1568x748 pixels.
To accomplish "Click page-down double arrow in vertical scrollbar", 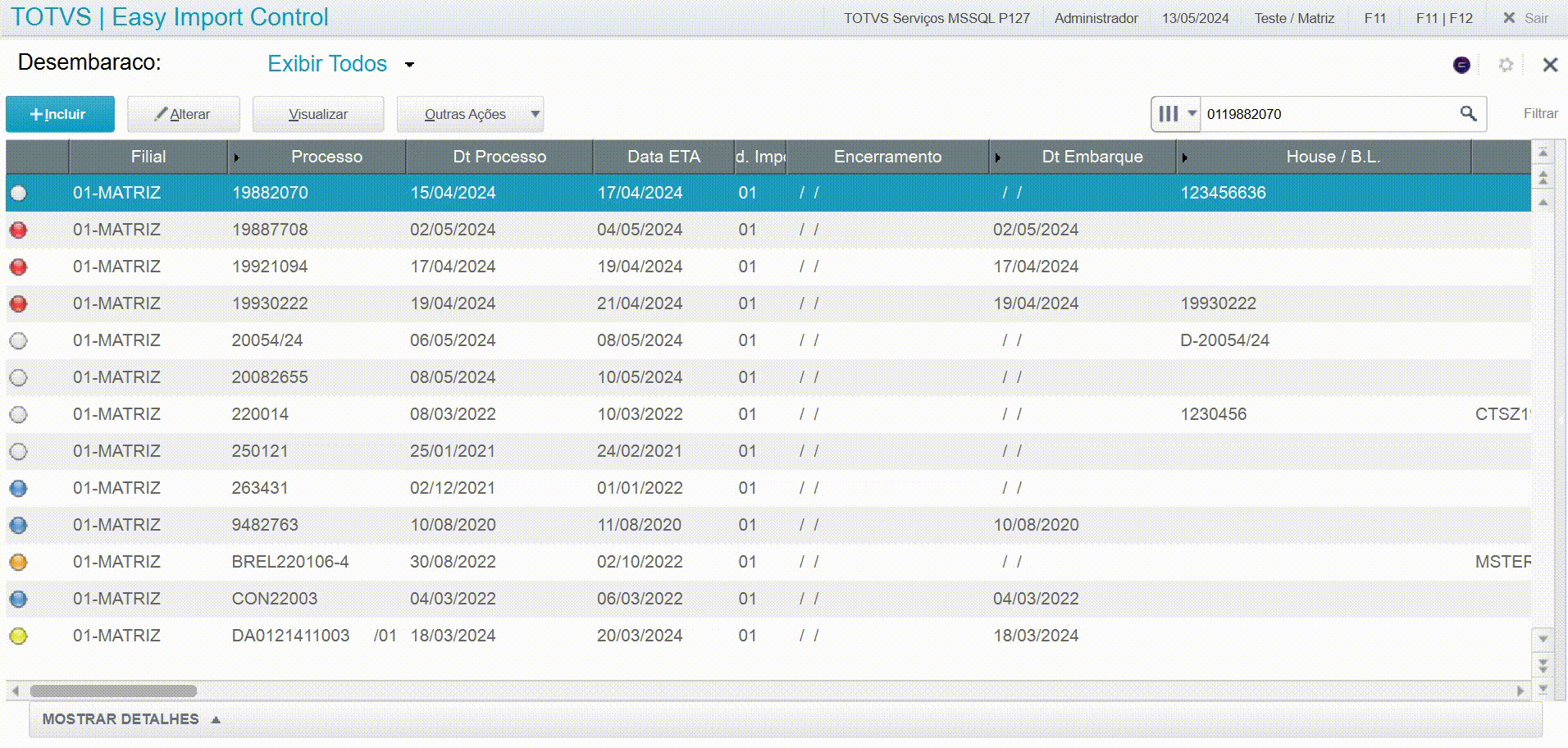I will coord(1543,664).
